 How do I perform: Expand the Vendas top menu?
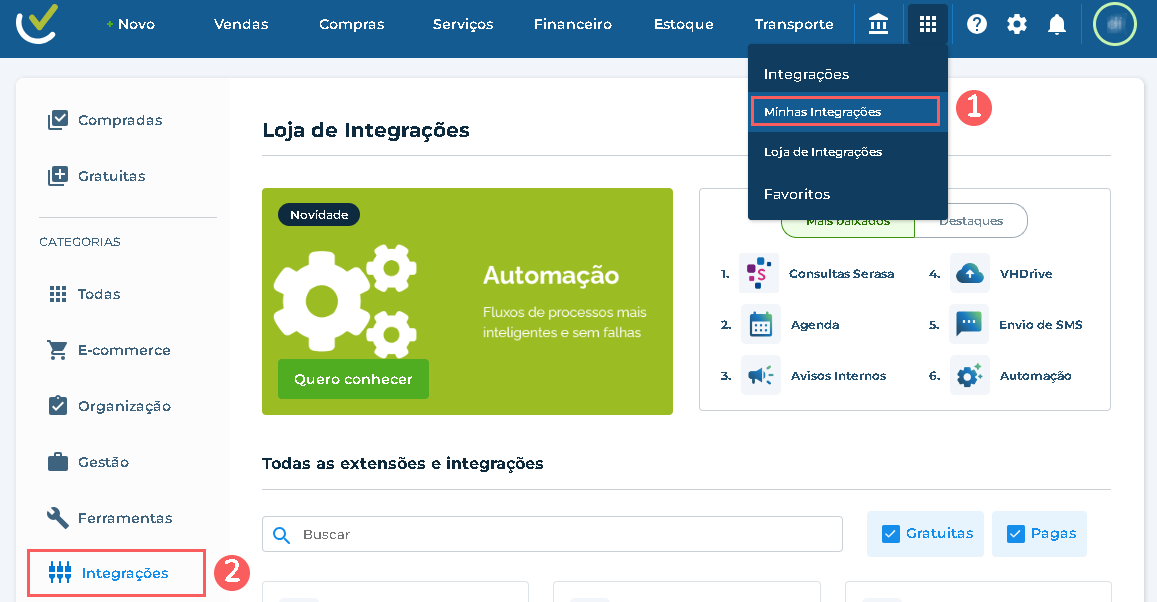241,24
